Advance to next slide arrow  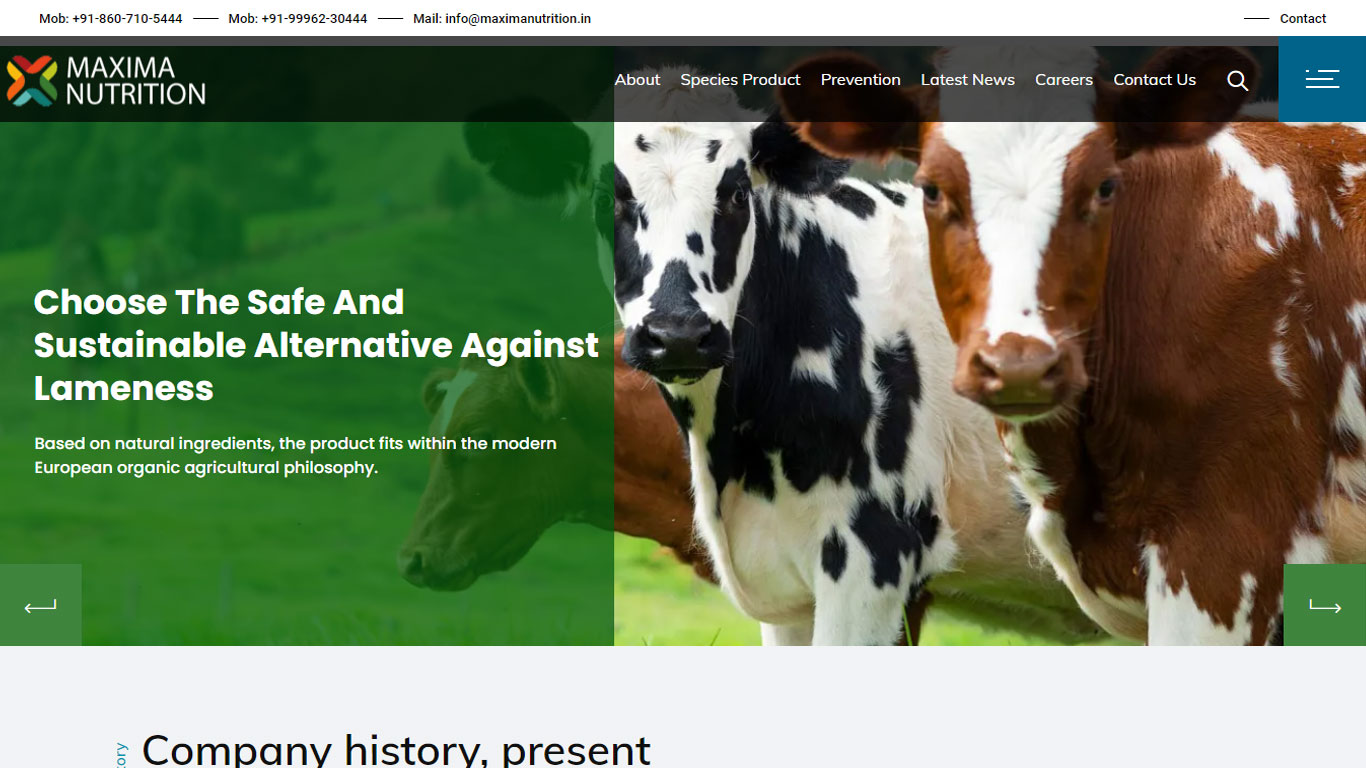coord(1325,605)
